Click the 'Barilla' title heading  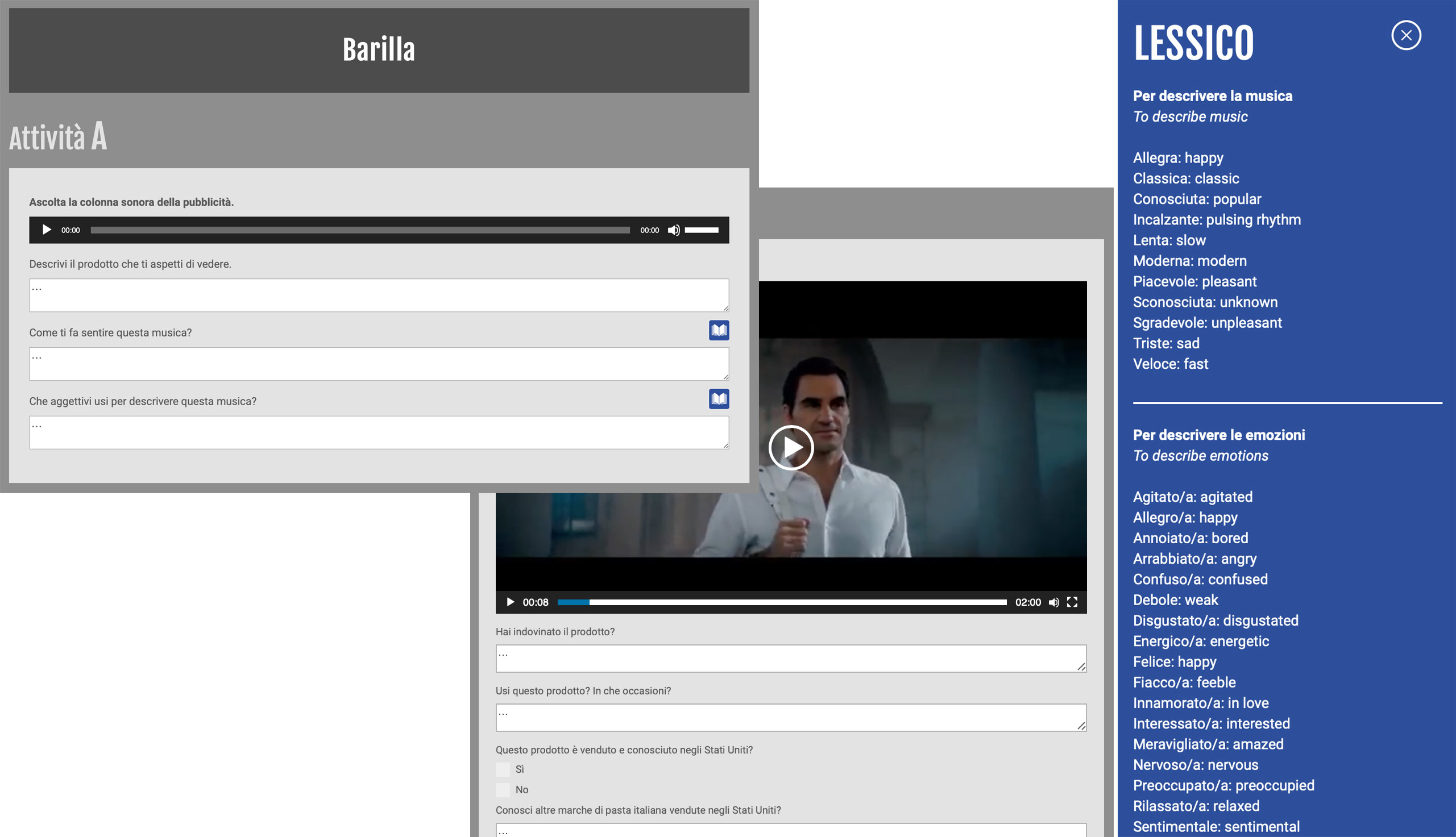click(379, 49)
